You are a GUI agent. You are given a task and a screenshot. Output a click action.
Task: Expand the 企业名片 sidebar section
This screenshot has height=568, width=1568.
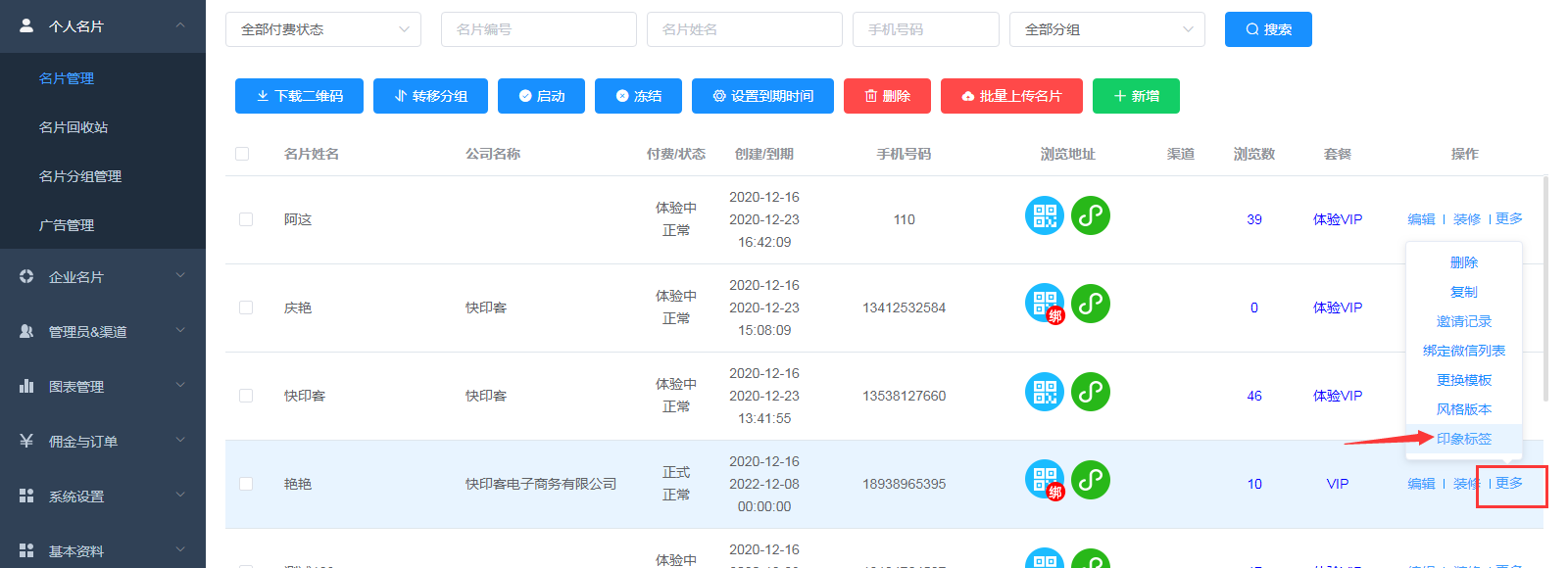coord(103,277)
